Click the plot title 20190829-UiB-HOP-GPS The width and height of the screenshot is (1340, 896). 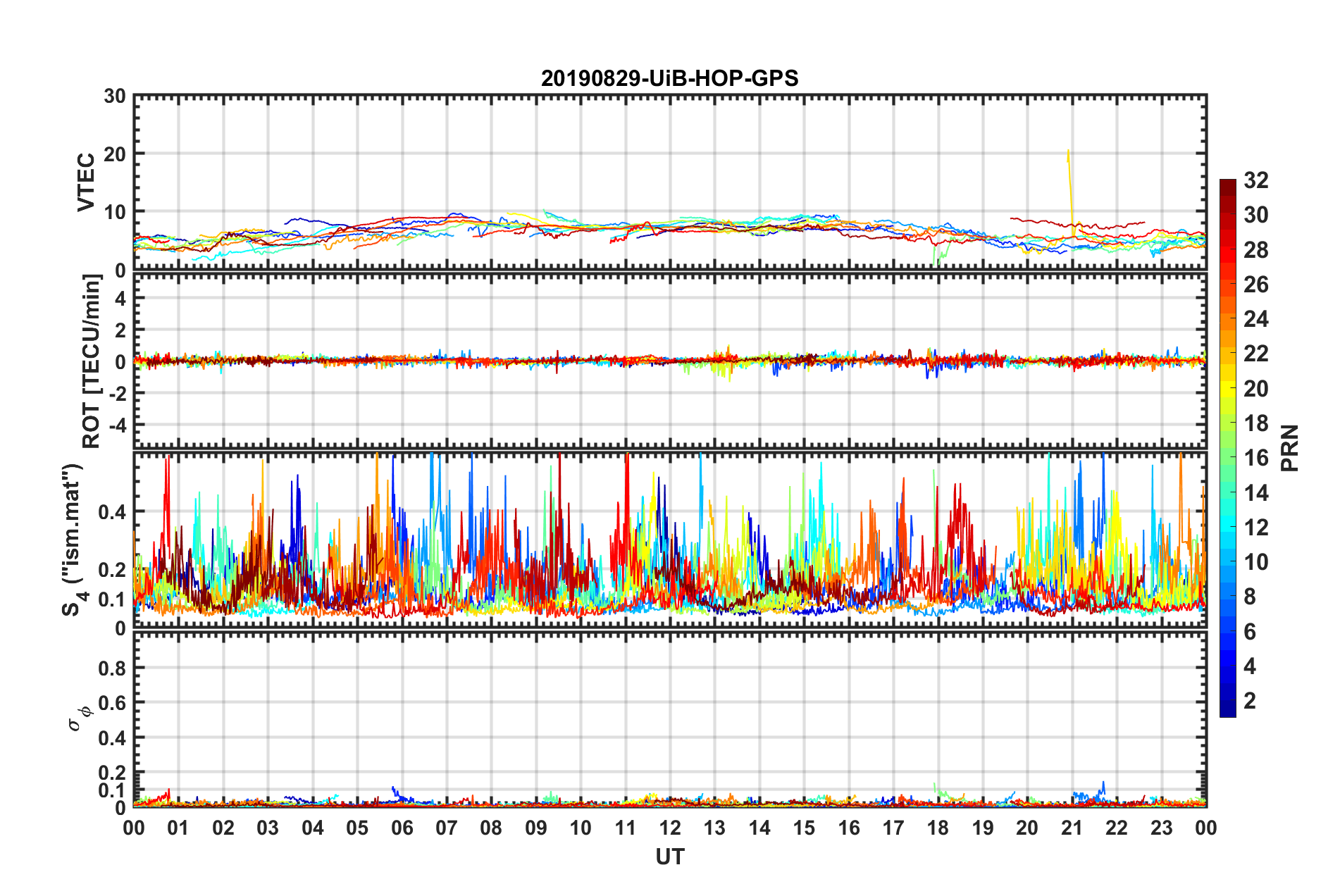pos(669,78)
